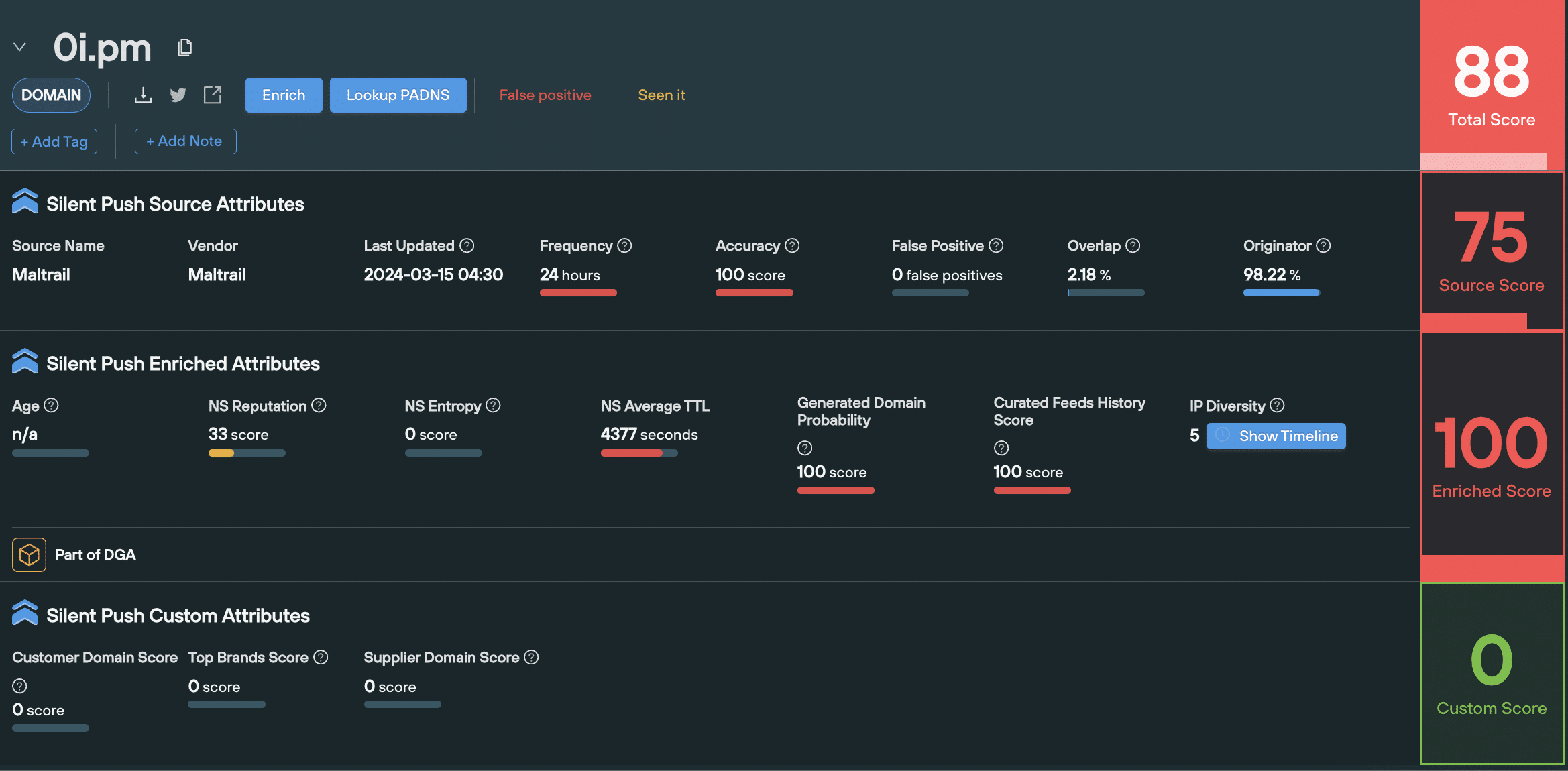
Task: Click the Twitter share icon
Action: click(x=177, y=95)
